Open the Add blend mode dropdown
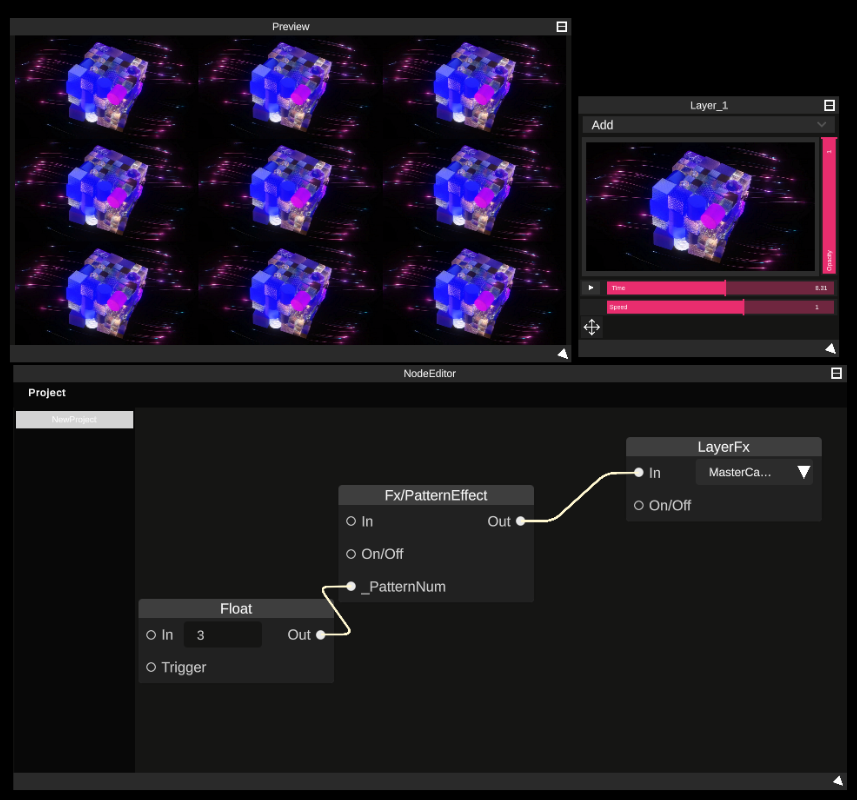 point(707,124)
